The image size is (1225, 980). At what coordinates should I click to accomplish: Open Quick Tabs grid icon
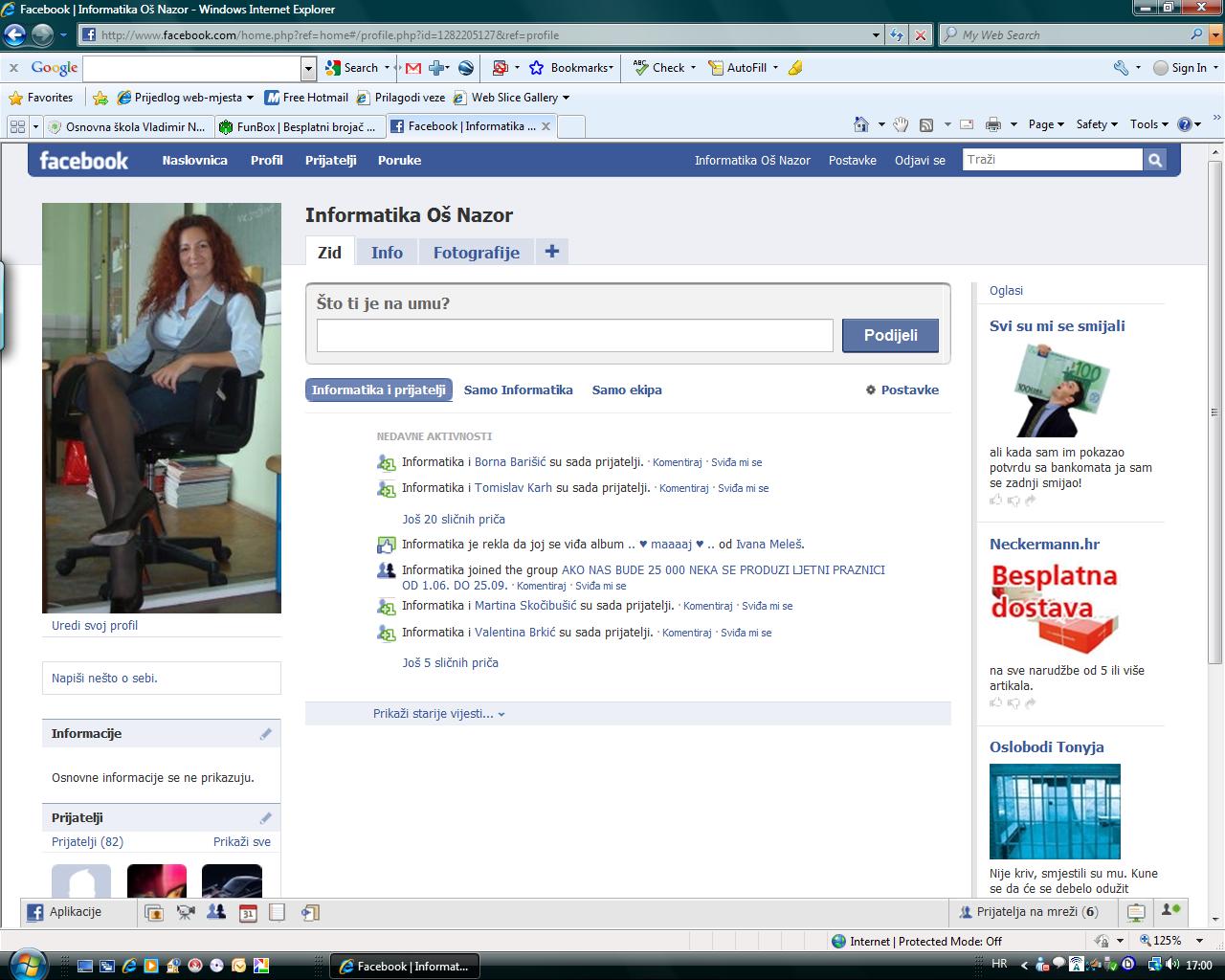pyautogui.click(x=17, y=126)
